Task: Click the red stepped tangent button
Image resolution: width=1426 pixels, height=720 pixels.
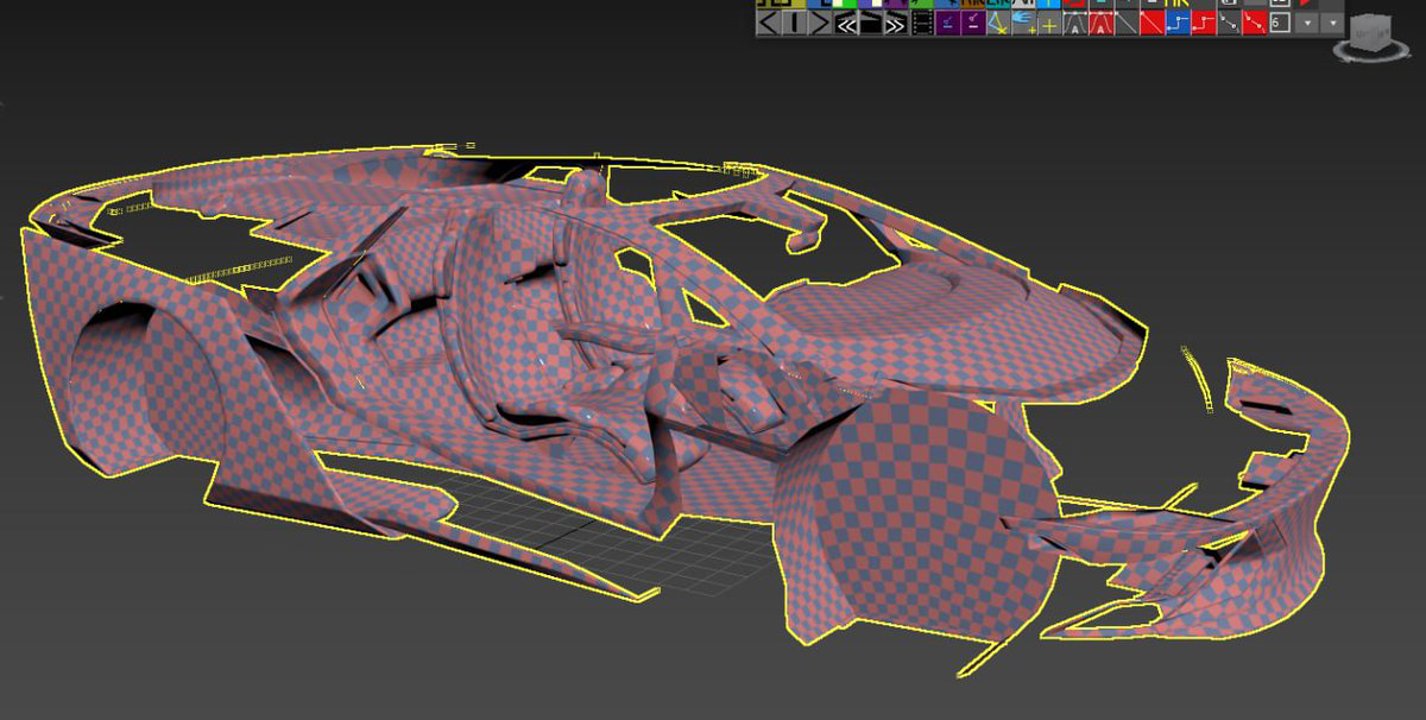Action: [x=1203, y=24]
